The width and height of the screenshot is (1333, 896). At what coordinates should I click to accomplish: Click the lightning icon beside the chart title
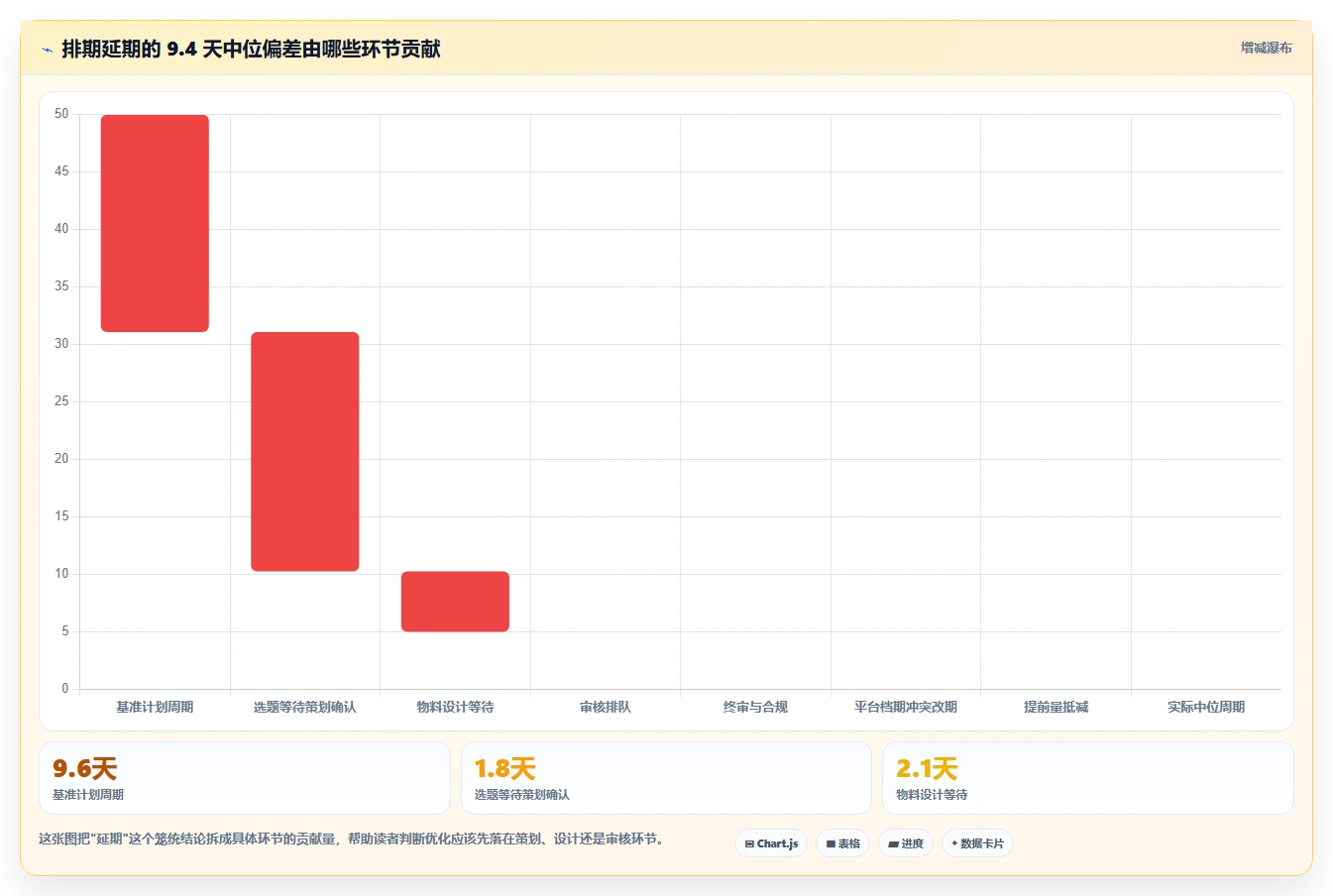47,50
